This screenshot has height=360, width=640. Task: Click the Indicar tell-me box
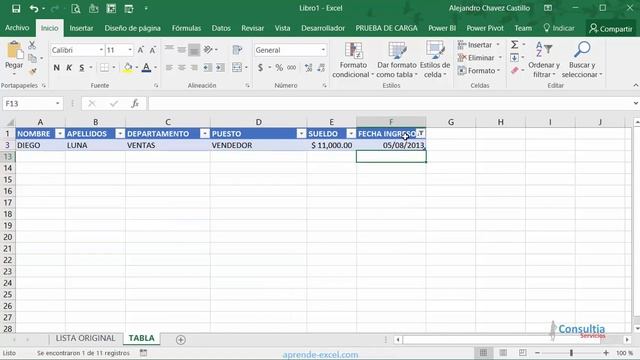559,28
